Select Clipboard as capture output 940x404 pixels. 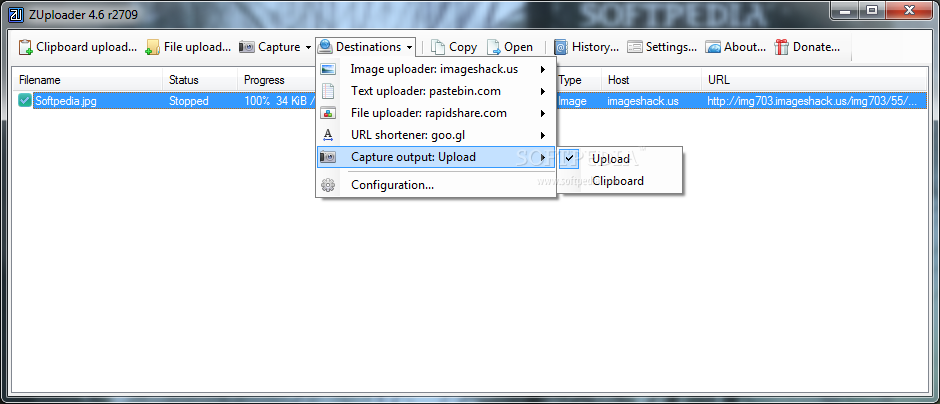619,181
